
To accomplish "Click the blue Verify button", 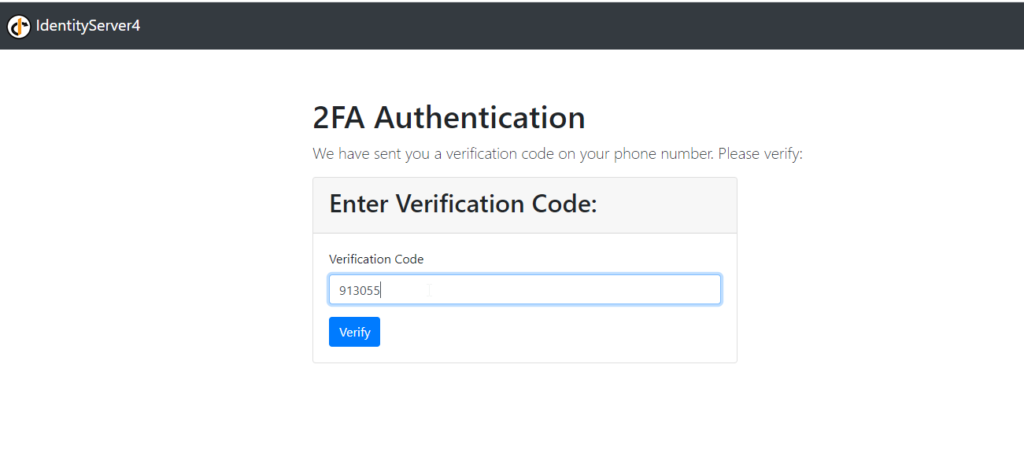I will coord(354,332).
